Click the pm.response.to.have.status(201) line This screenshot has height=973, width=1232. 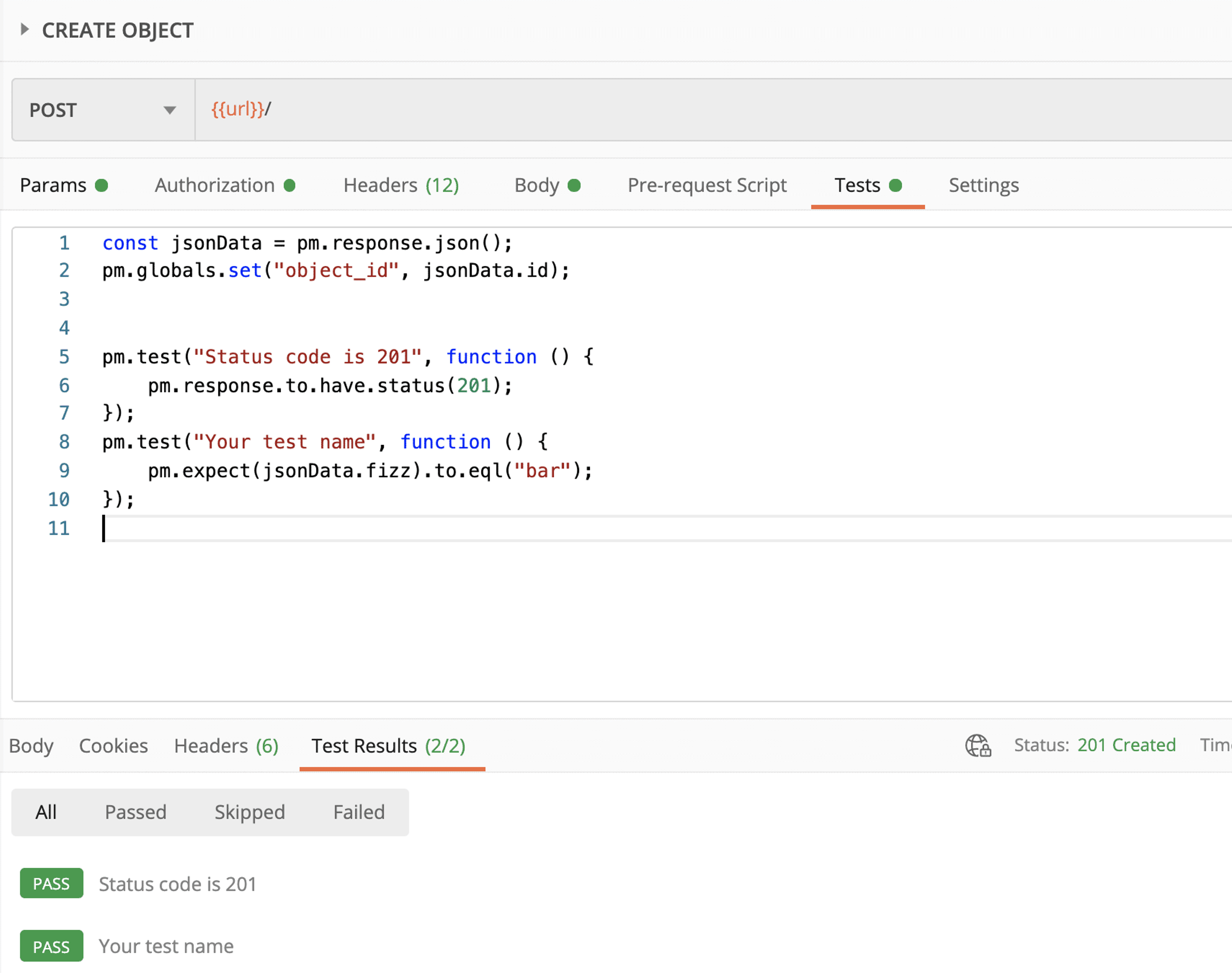(x=330, y=386)
